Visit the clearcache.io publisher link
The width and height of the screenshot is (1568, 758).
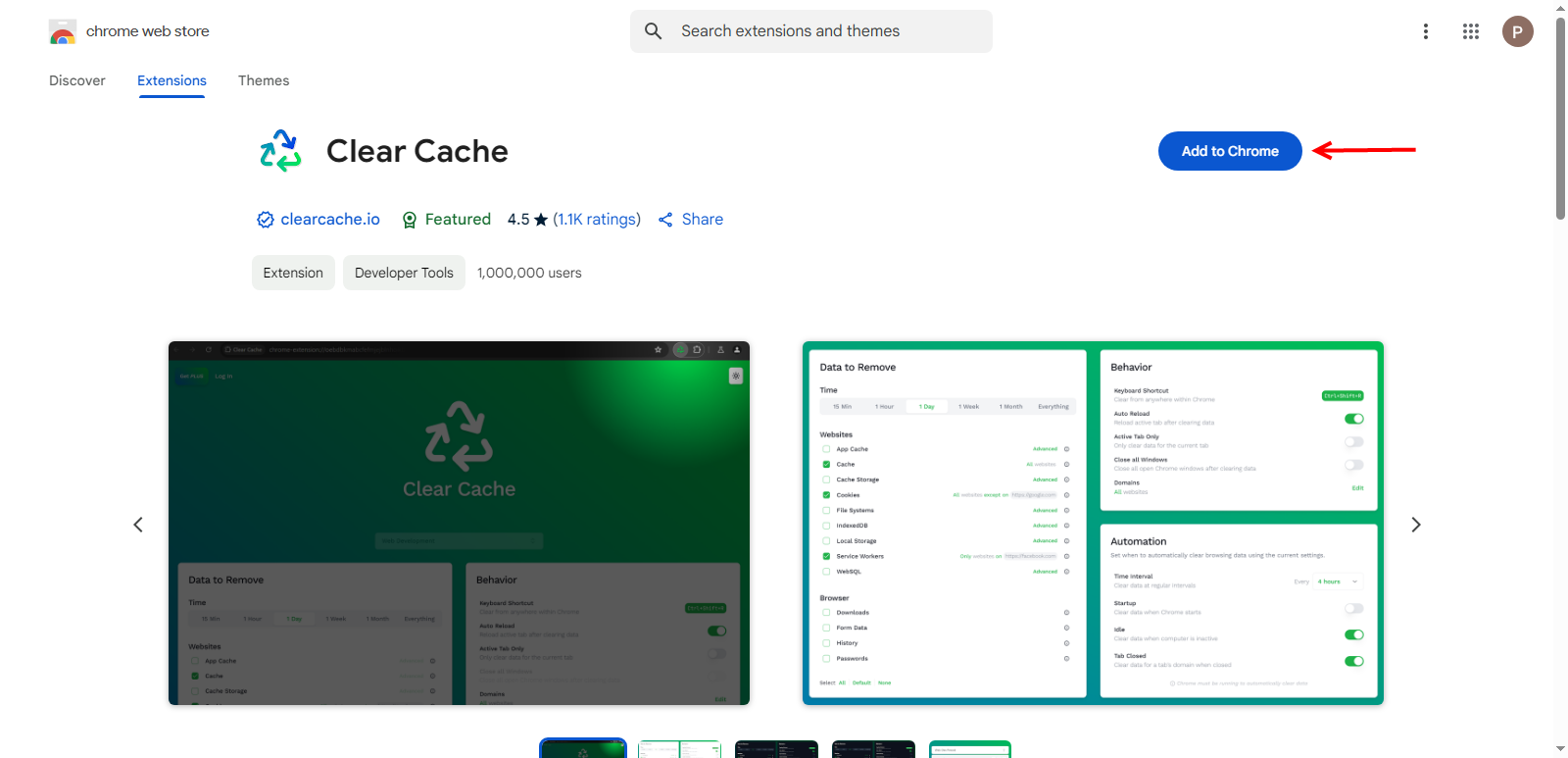(330, 220)
